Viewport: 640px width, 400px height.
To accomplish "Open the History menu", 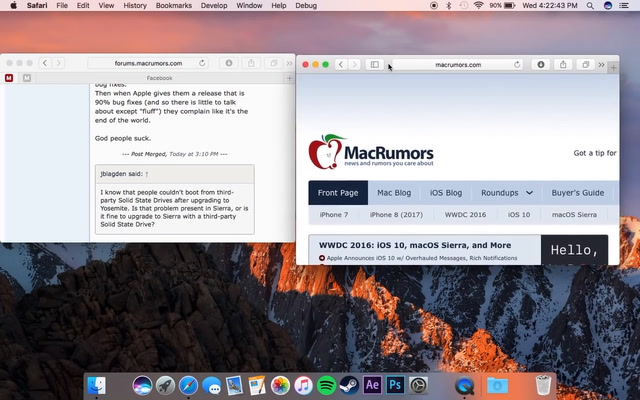I will click(x=135, y=5).
